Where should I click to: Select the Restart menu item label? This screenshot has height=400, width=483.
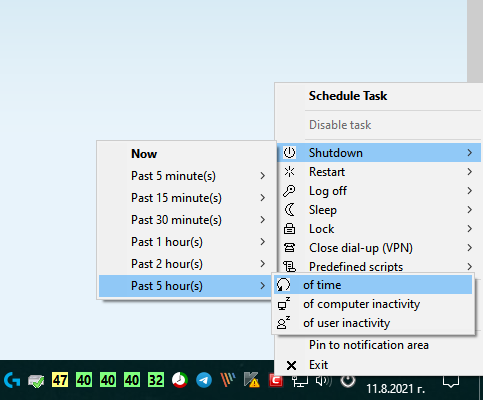327,172
